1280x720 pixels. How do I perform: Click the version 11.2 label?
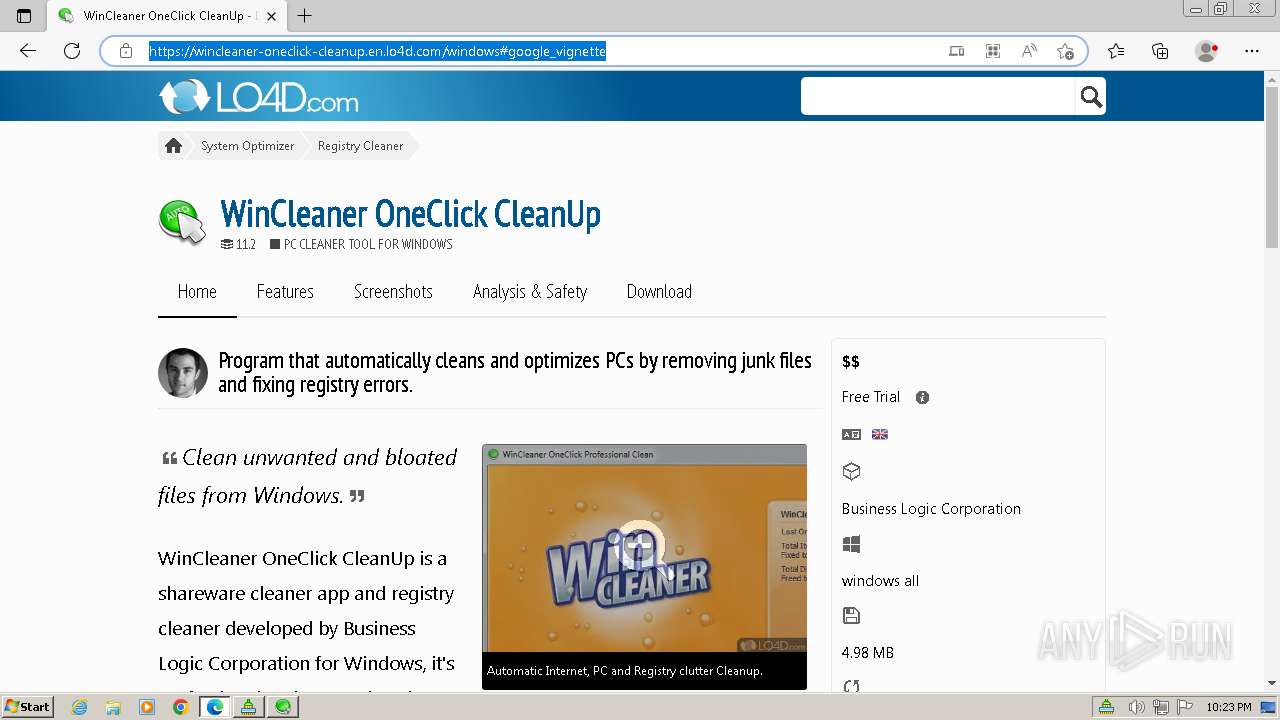[x=246, y=244]
